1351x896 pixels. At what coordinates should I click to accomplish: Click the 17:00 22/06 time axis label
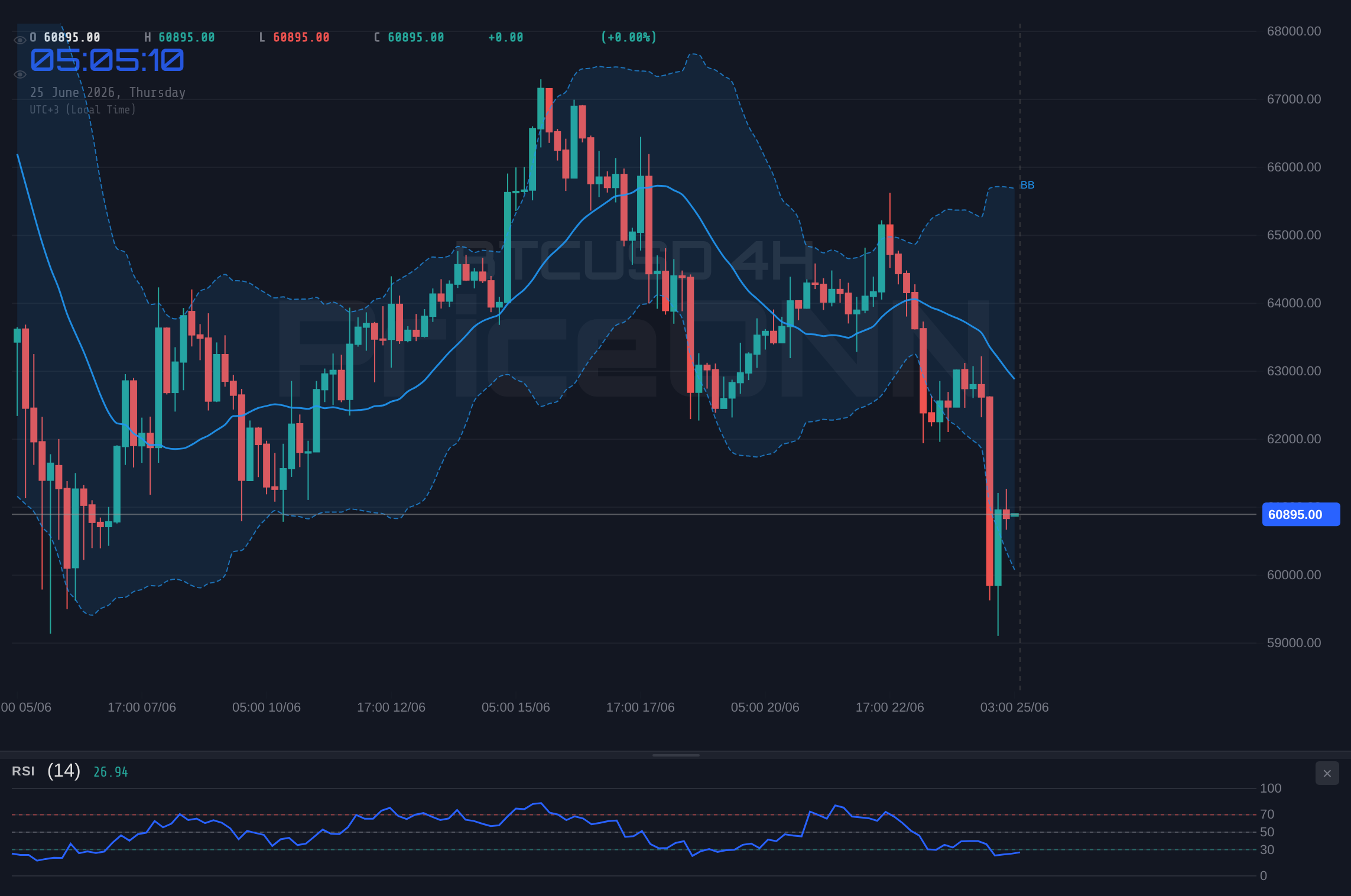[890, 707]
